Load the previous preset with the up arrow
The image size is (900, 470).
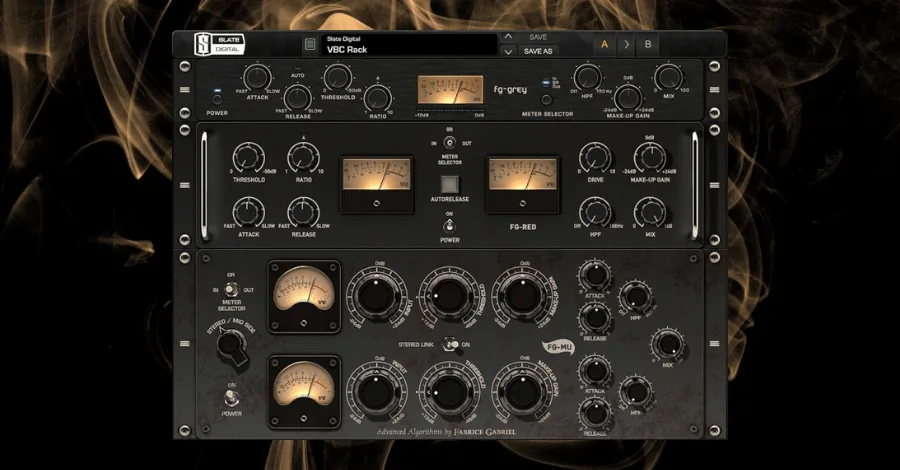[508, 37]
